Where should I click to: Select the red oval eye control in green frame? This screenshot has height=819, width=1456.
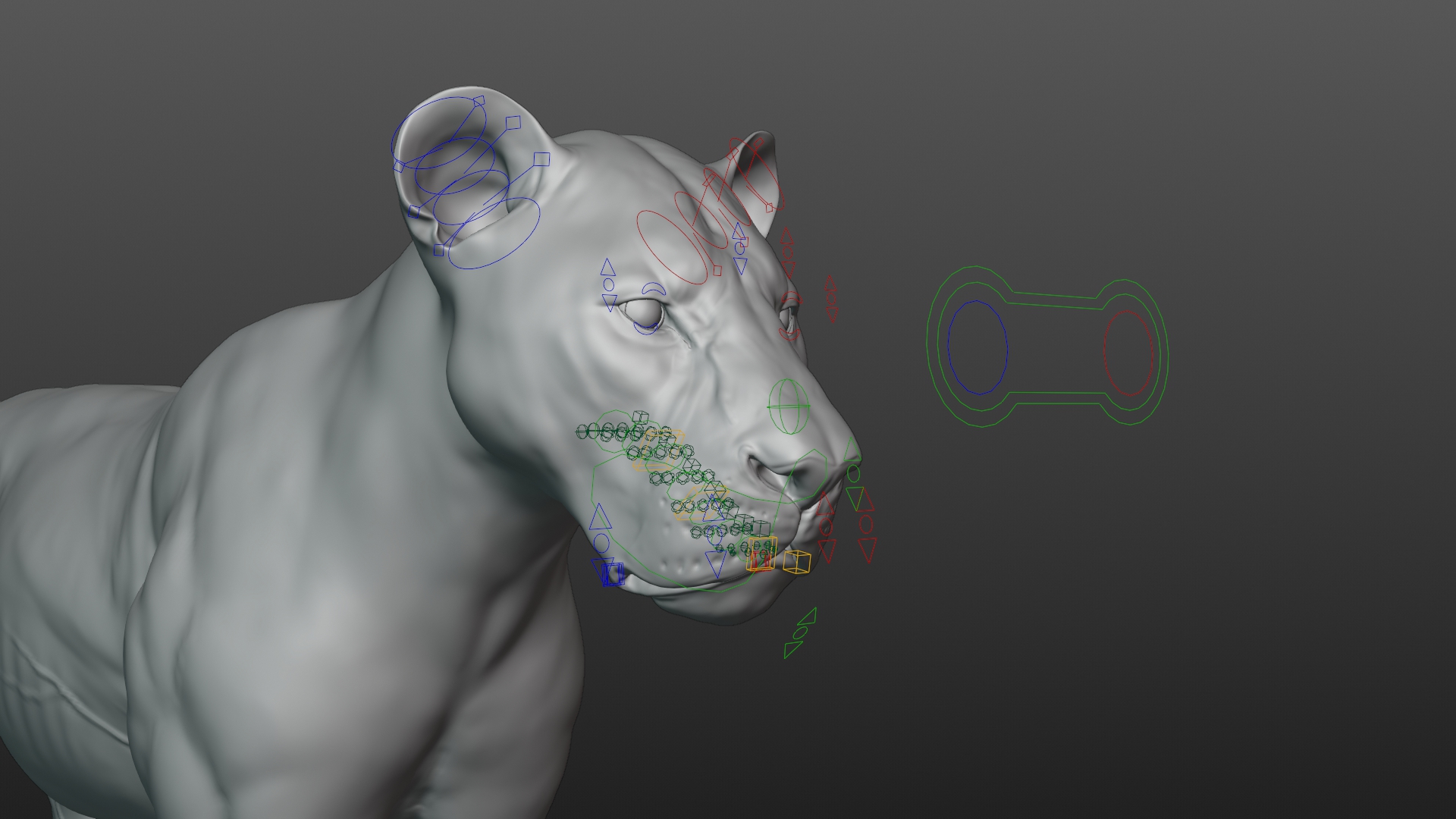tap(1128, 353)
